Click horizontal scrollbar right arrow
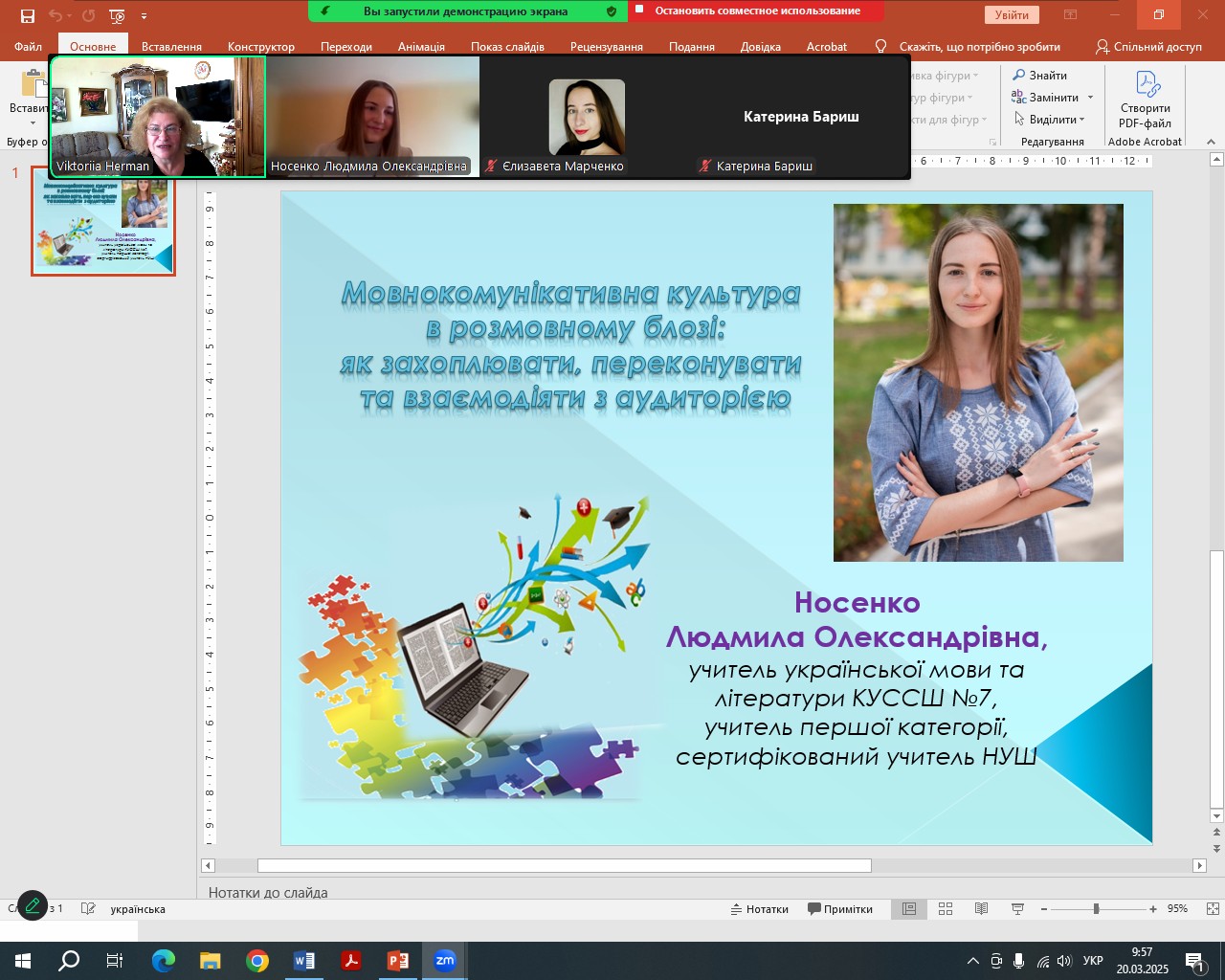1225x980 pixels. tap(1199, 865)
